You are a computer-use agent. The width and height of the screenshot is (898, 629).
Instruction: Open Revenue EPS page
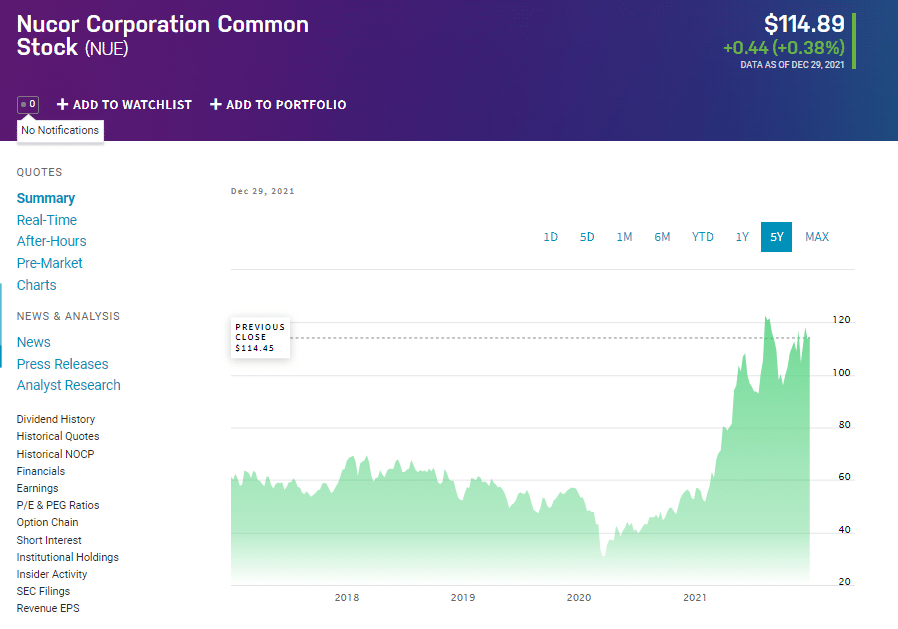[x=48, y=608]
